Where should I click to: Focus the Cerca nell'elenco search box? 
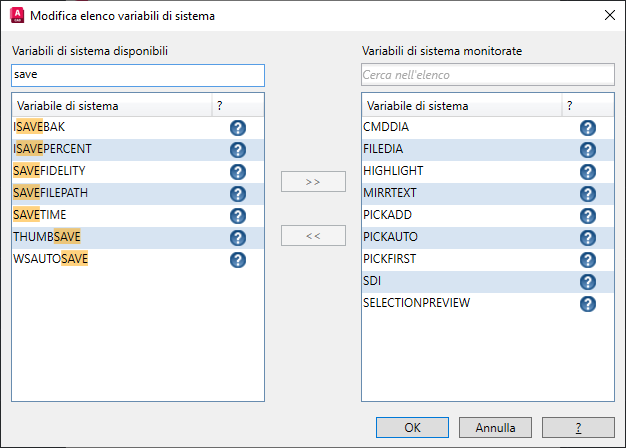point(487,75)
